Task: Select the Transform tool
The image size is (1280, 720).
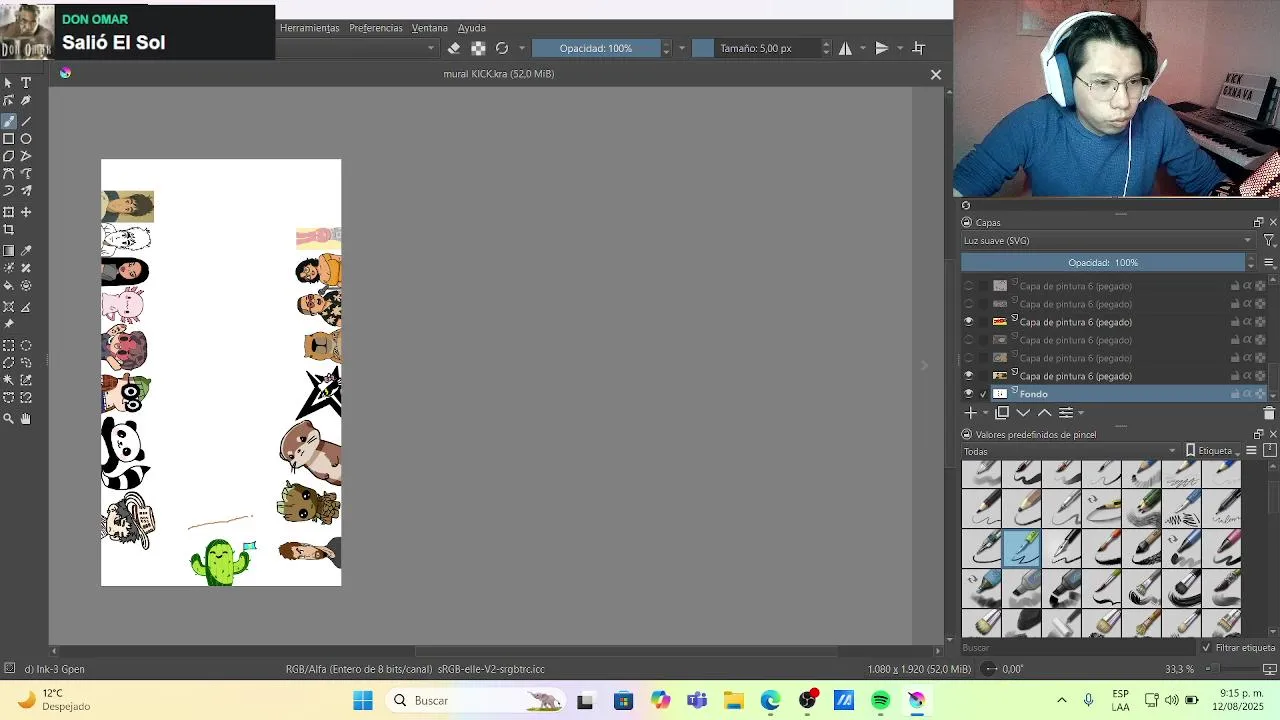Action: pyautogui.click(x=9, y=212)
